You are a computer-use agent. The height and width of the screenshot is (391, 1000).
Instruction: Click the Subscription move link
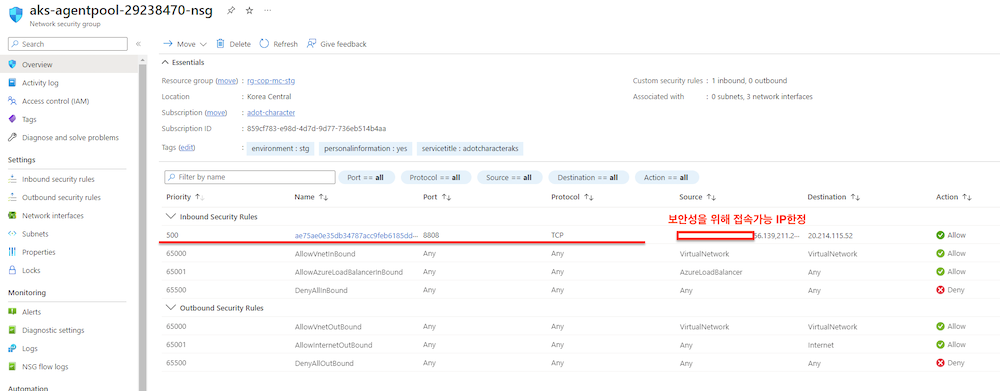pyautogui.click(x=216, y=112)
